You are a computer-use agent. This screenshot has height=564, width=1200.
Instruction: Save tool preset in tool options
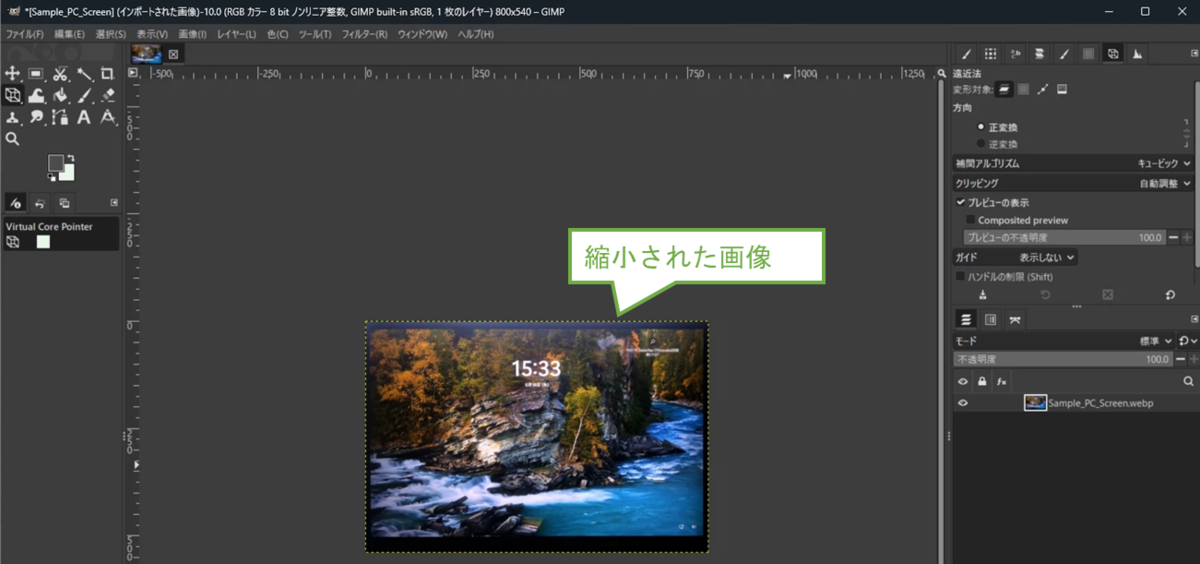pos(982,295)
